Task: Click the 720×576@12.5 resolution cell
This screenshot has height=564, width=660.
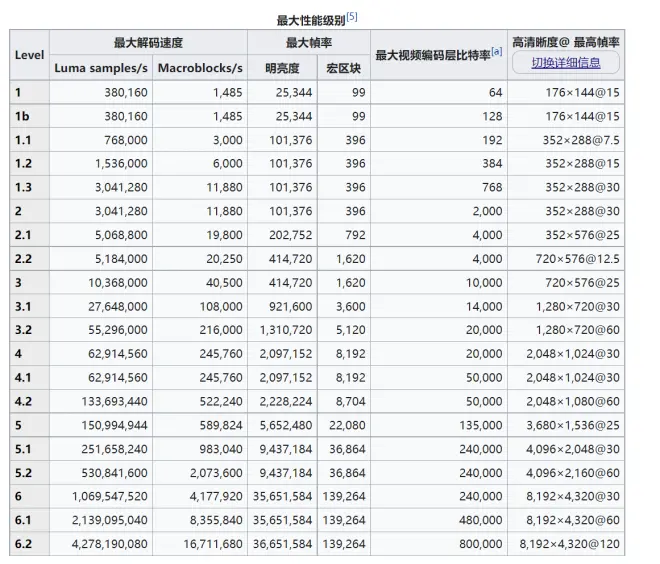Action: tap(566, 259)
